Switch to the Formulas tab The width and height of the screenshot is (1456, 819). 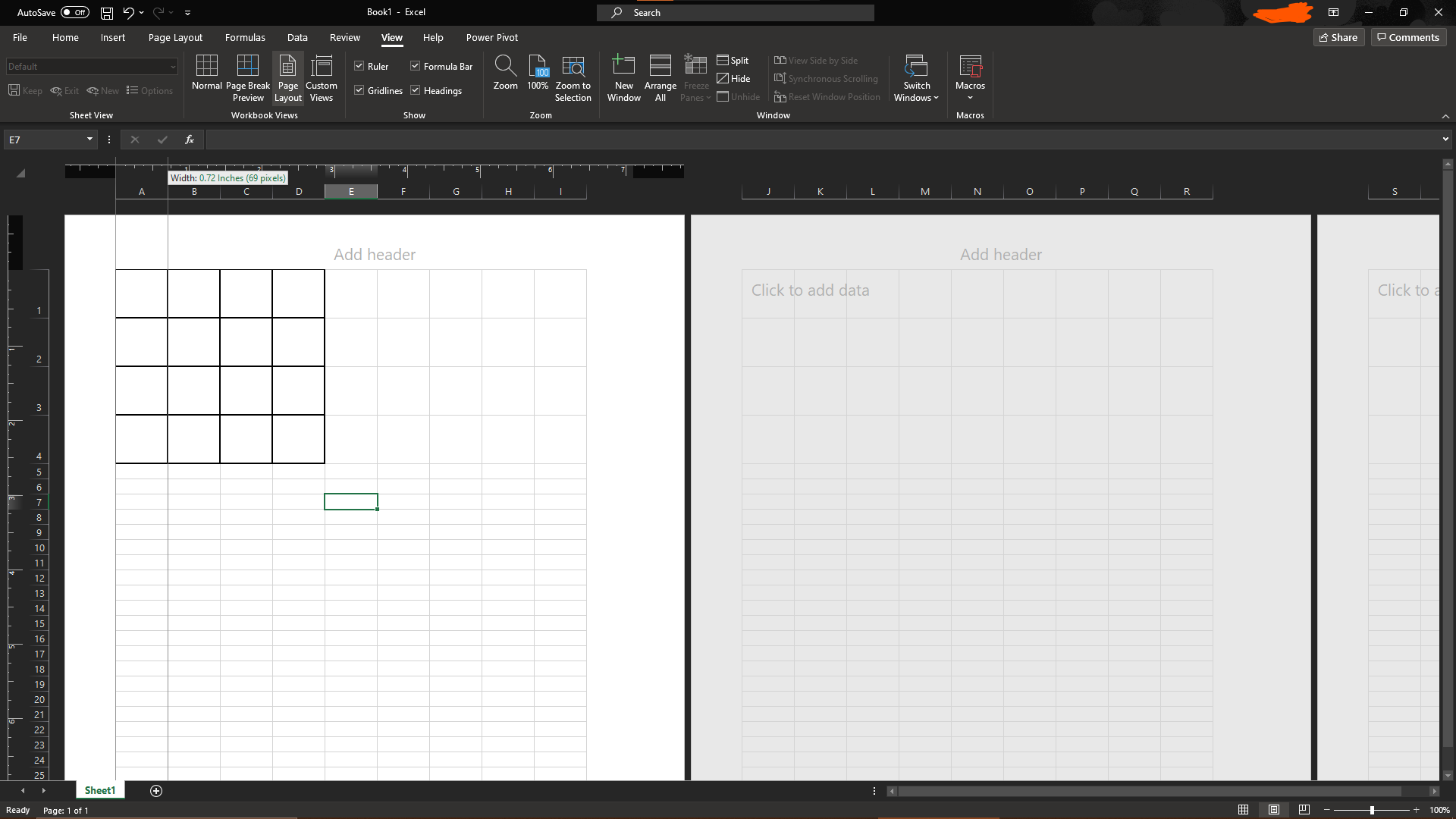(x=245, y=37)
